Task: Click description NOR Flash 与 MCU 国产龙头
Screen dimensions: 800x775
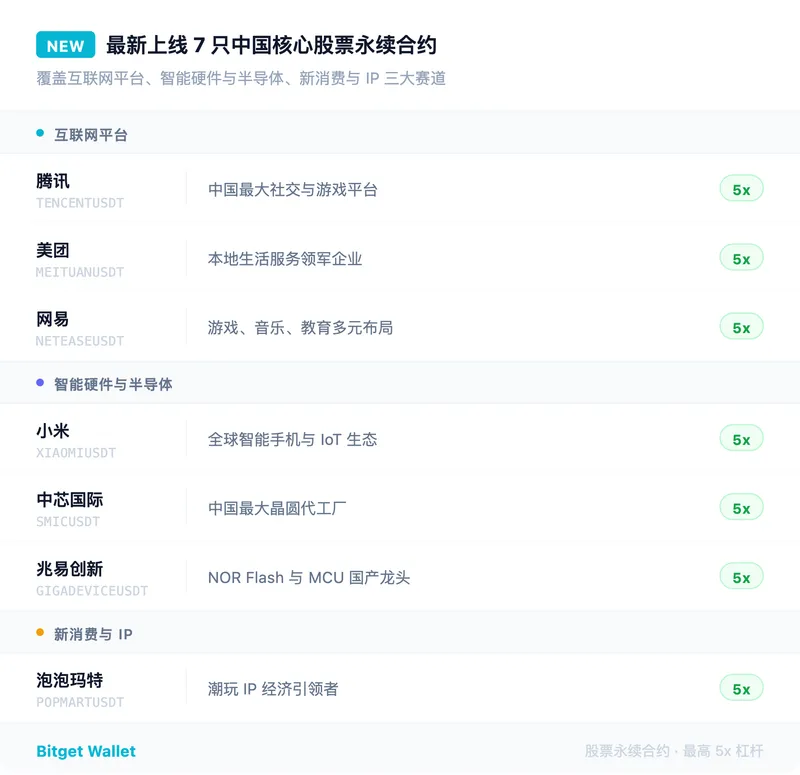Action: (x=309, y=578)
